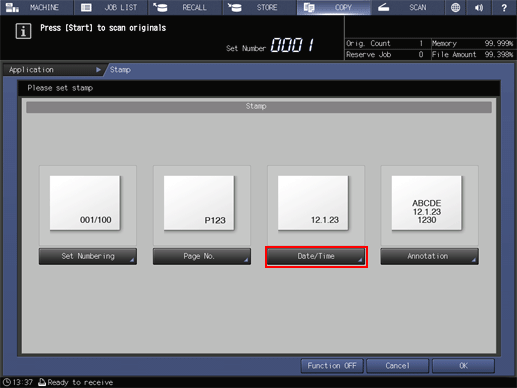Select the 001/100 set numbering thumbnail
The width and height of the screenshot is (517, 388).
click(x=85, y=203)
